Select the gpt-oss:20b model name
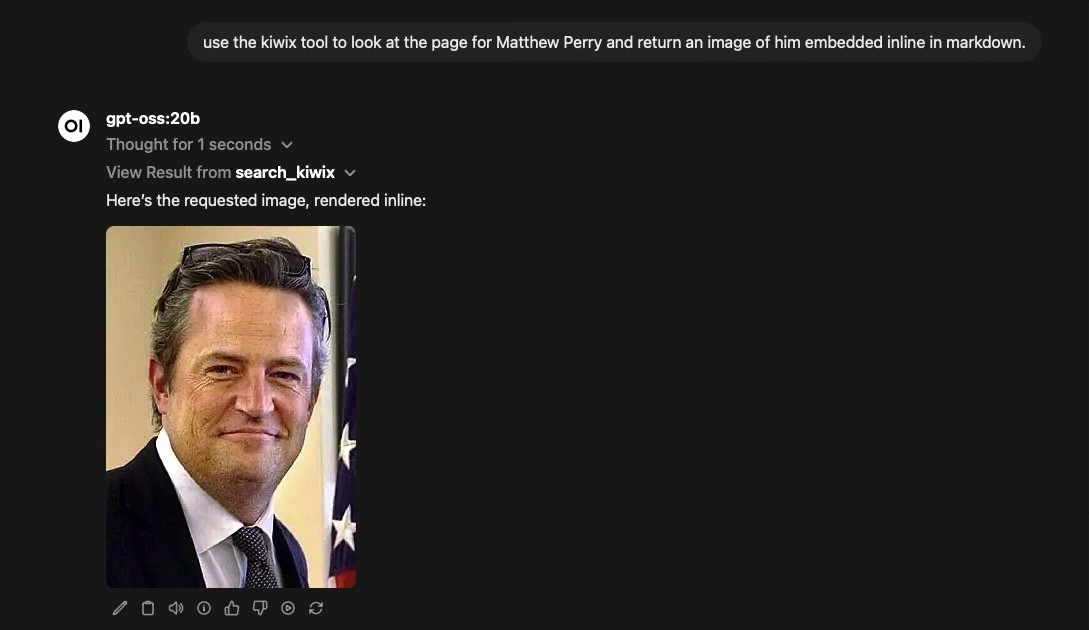The image size is (1089, 630). click(153, 119)
